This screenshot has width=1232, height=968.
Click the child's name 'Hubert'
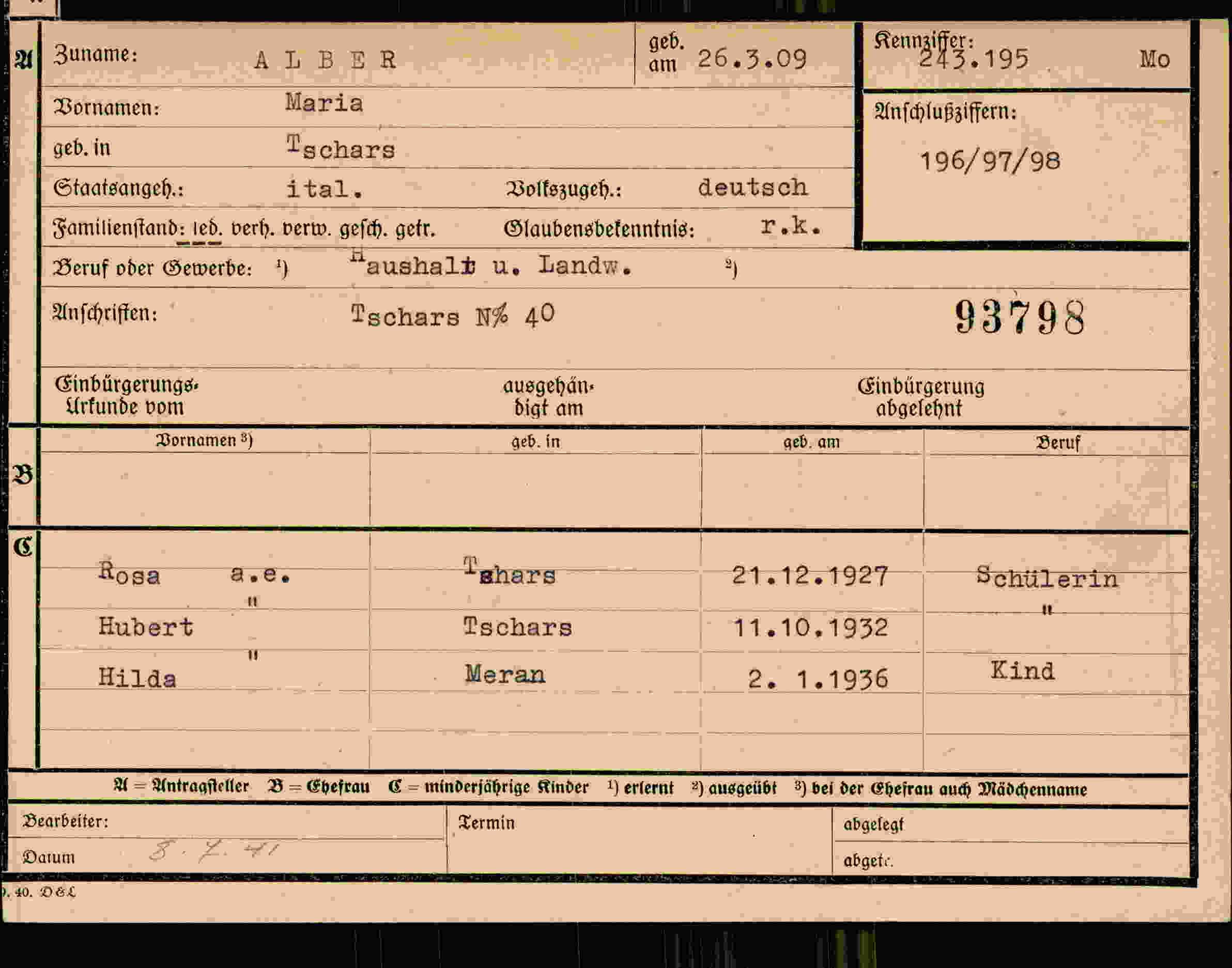(x=146, y=628)
